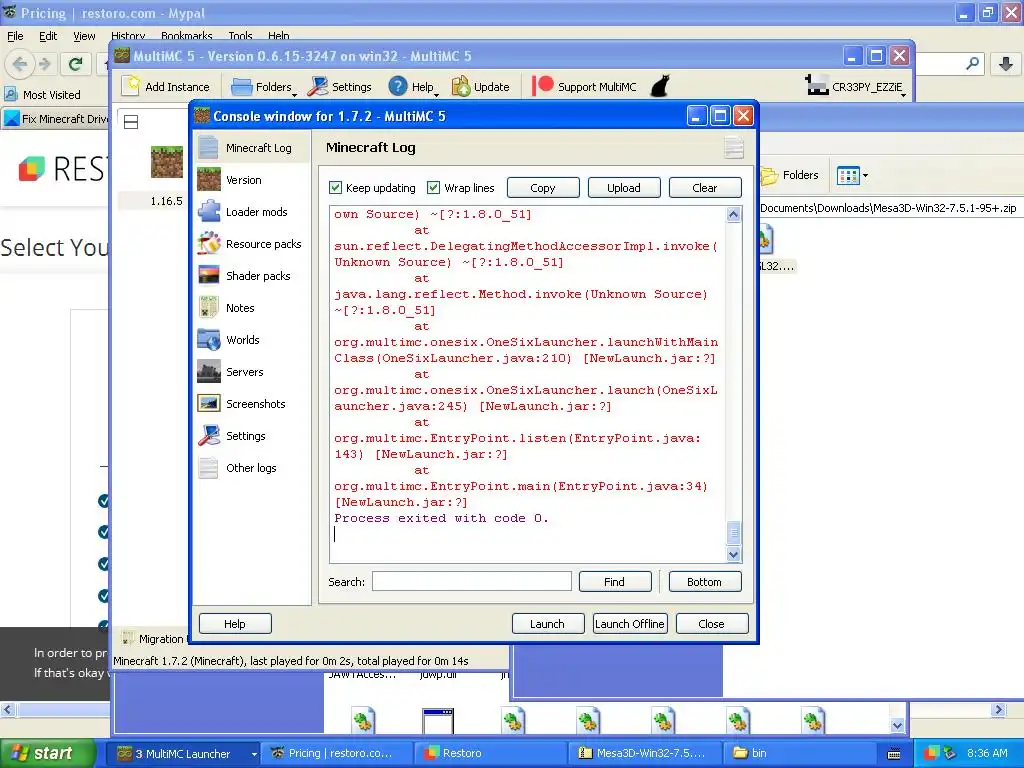This screenshot has width=1024, height=768.
Task: Click Migration item in MultiMC status bar
Action: (154, 639)
